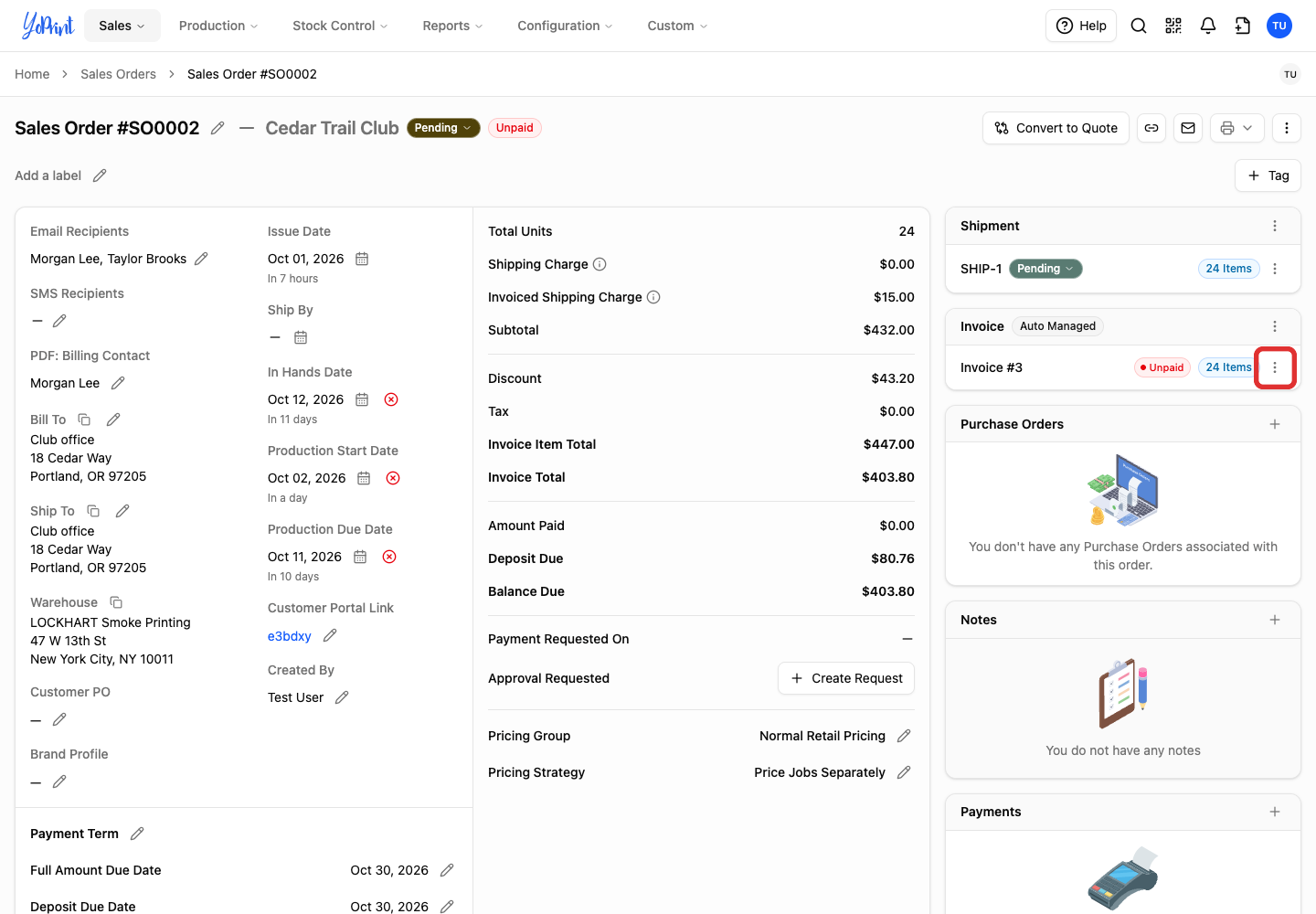Click the Convert to Quote button

[1056, 128]
